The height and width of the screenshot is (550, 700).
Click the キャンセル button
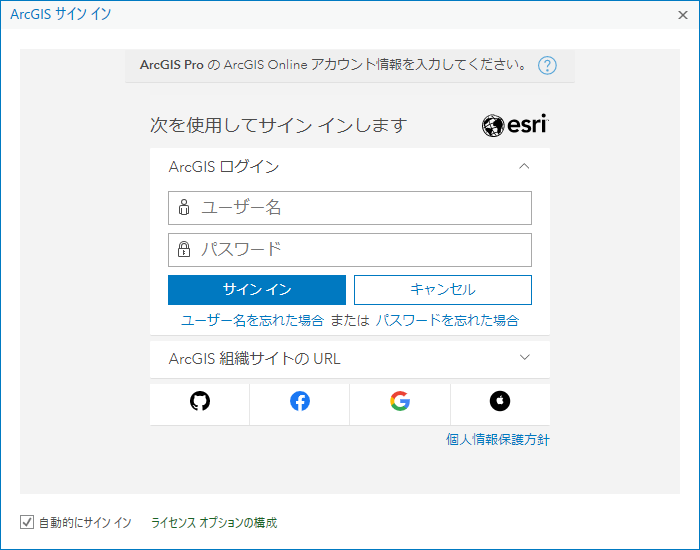coord(443,290)
